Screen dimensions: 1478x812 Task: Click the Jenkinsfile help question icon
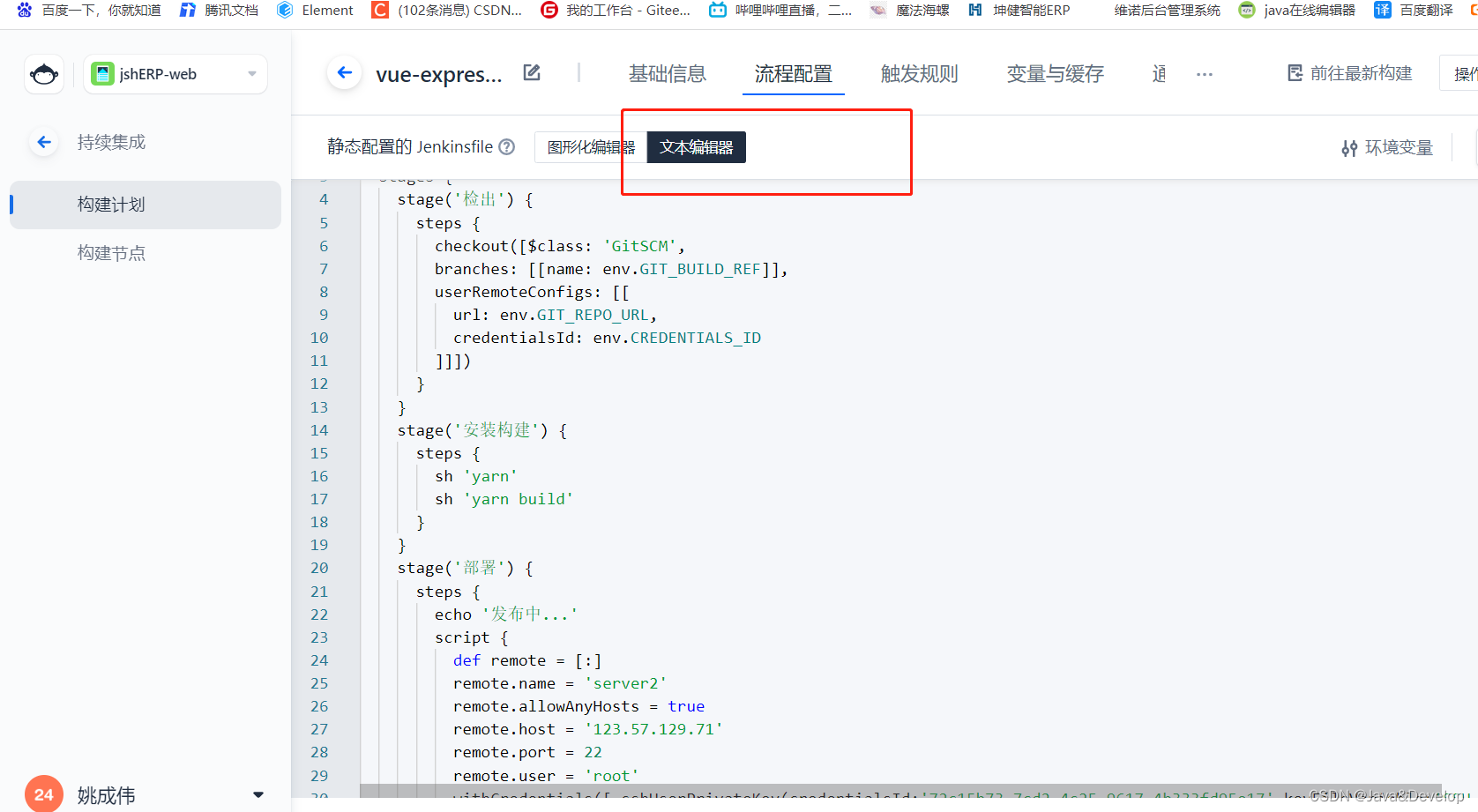click(x=507, y=147)
